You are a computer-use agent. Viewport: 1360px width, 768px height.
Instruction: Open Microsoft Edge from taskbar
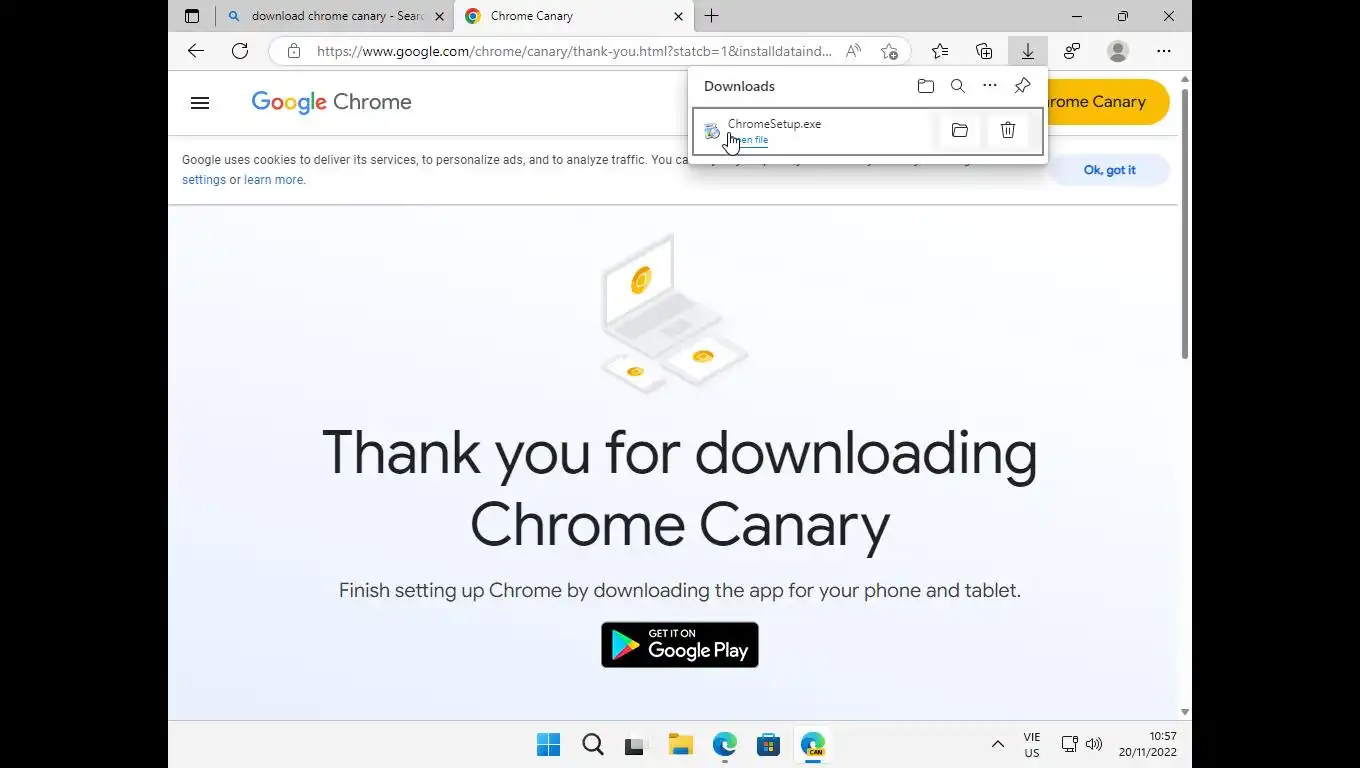(x=725, y=745)
